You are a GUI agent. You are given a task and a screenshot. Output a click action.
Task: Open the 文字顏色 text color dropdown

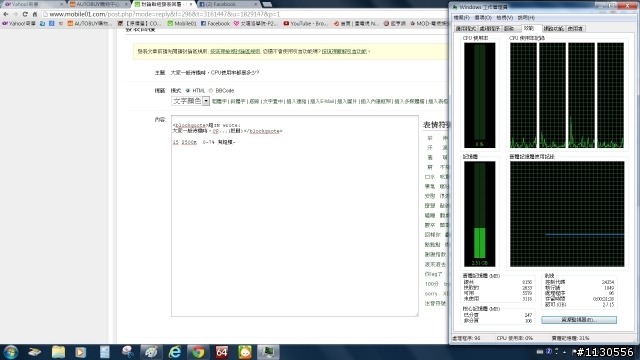pos(190,101)
